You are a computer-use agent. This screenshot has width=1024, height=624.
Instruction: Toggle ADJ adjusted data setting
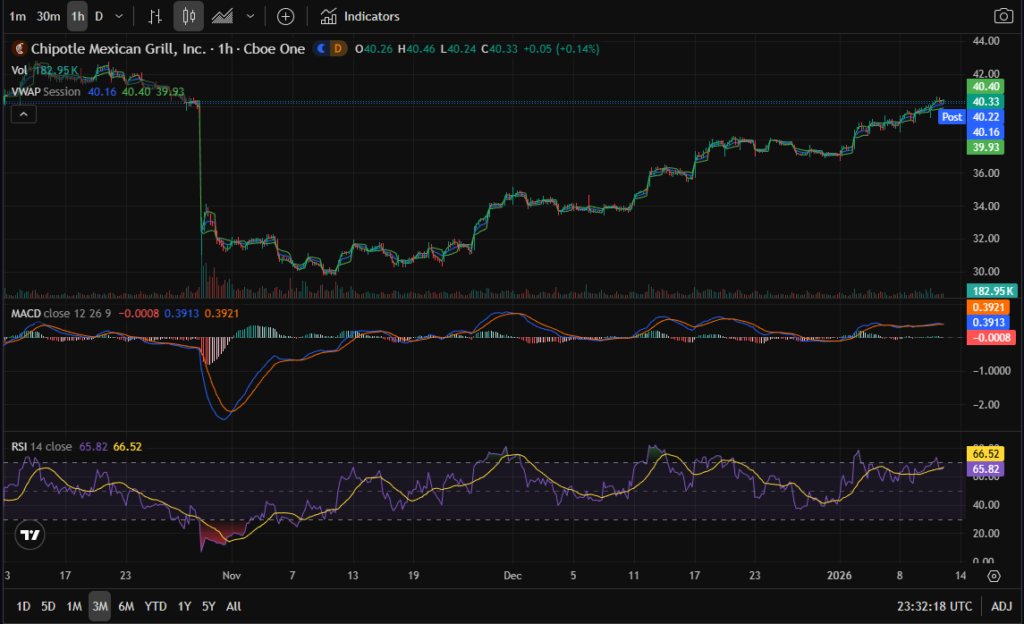point(1001,606)
